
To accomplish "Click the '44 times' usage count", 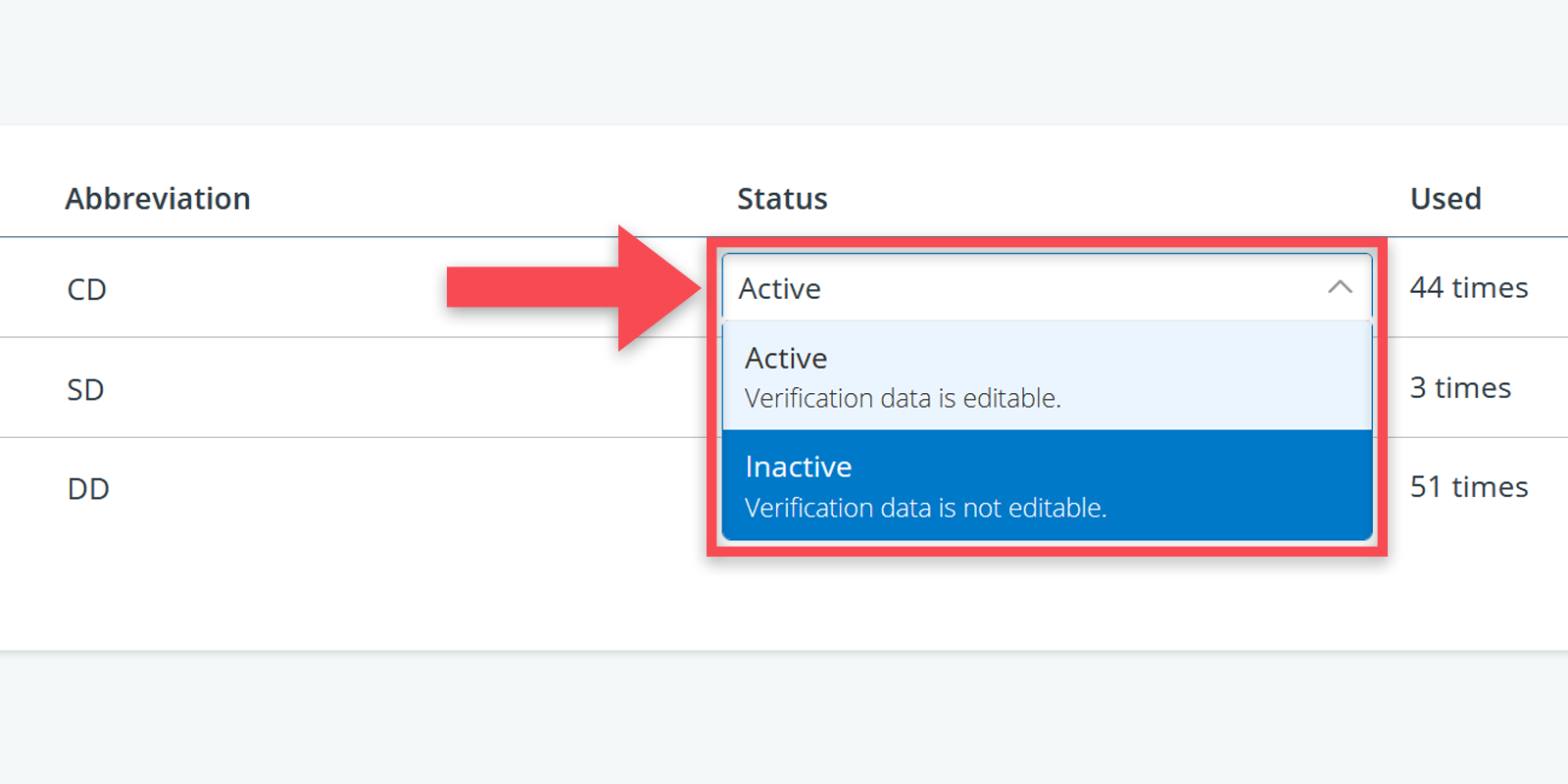I will [1468, 288].
